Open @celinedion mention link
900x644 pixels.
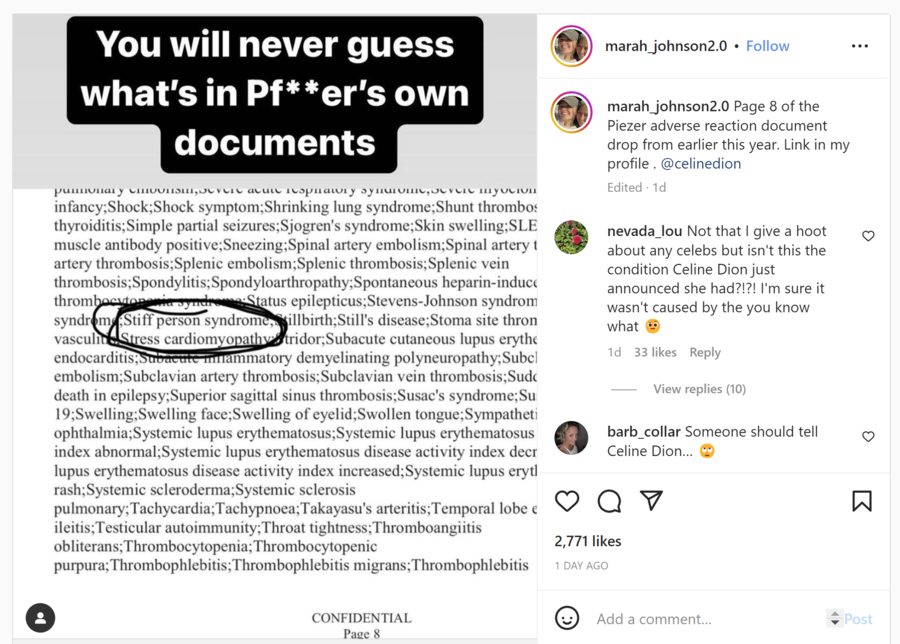[x=701, y=164]
